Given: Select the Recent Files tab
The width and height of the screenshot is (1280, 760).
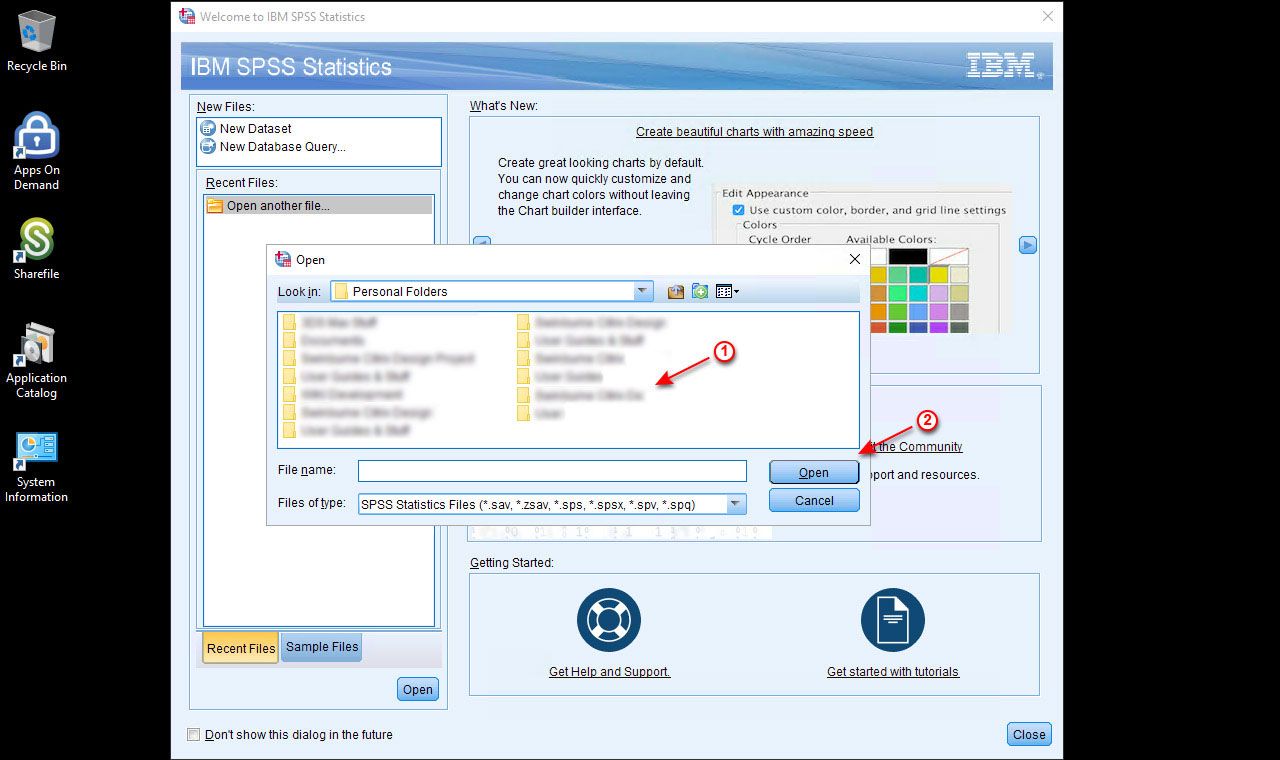Looking at the screenshot, I should point(241,648).
